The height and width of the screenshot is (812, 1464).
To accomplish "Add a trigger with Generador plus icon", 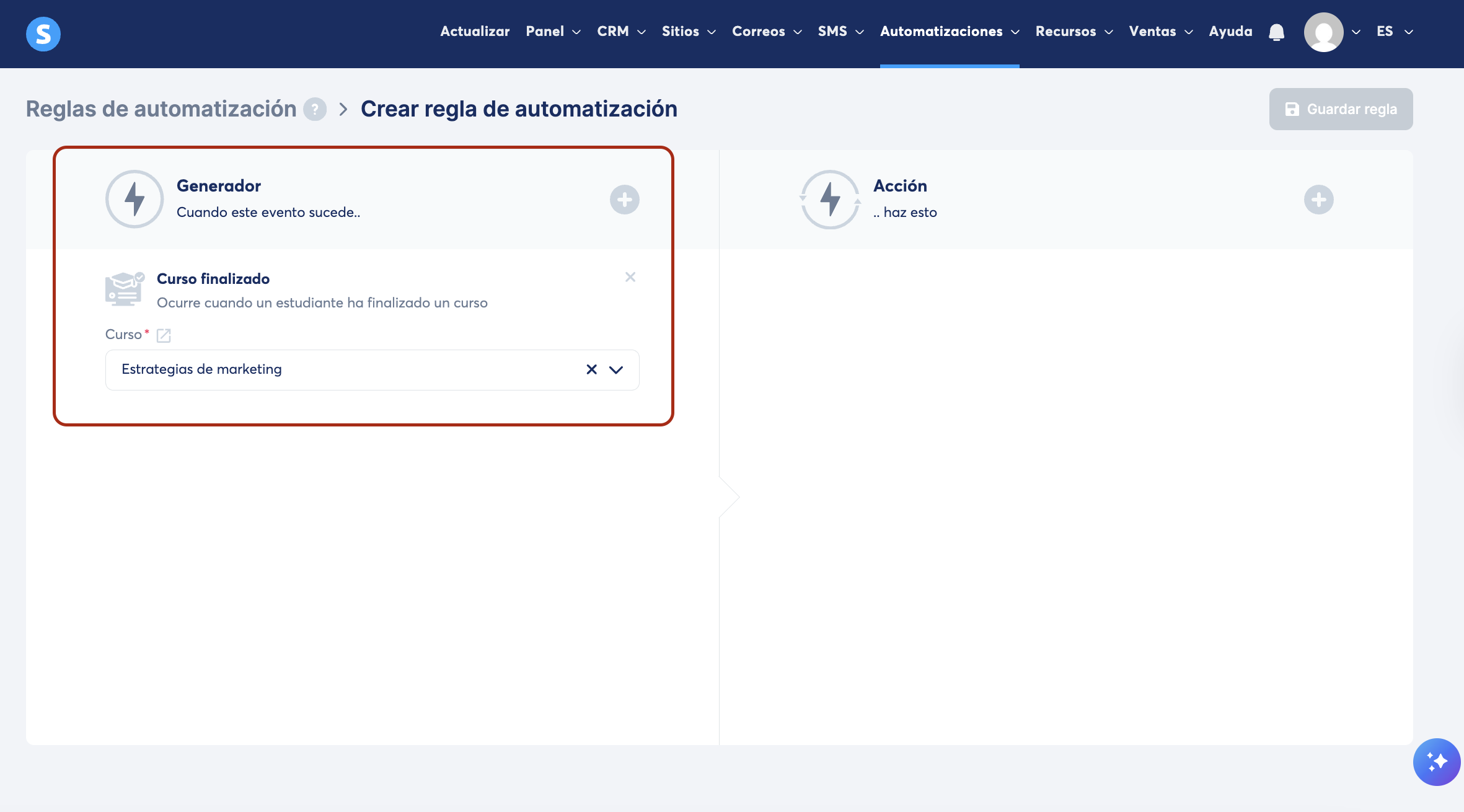I will pos(624,200).
